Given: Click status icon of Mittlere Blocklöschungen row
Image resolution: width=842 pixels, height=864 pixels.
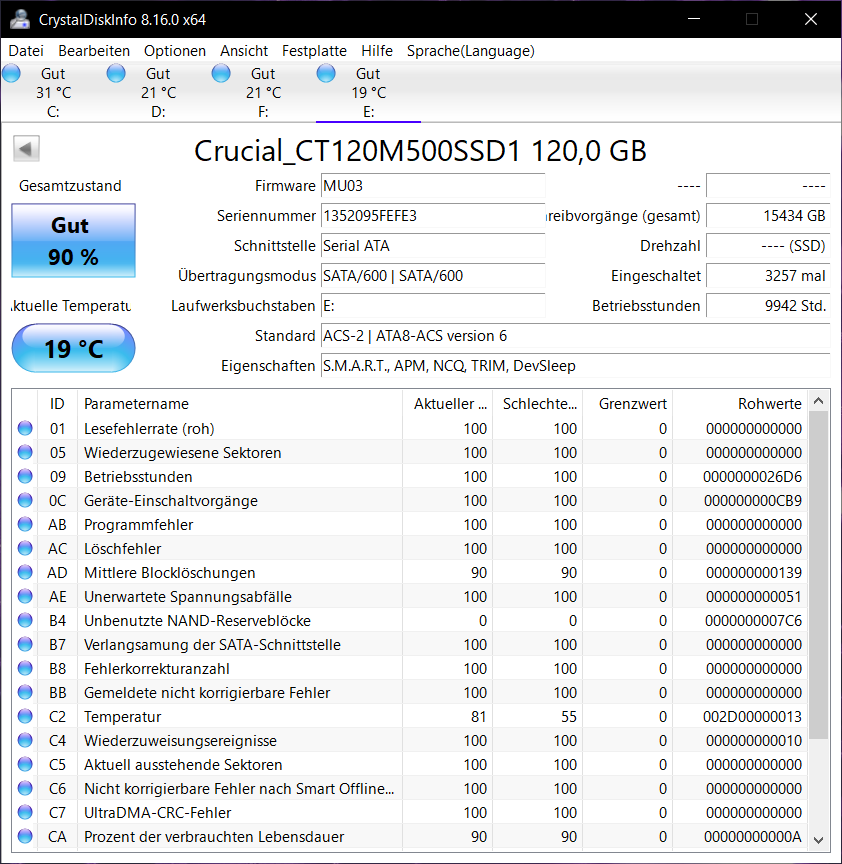Looking at the screenshot, I should (25, 572).
